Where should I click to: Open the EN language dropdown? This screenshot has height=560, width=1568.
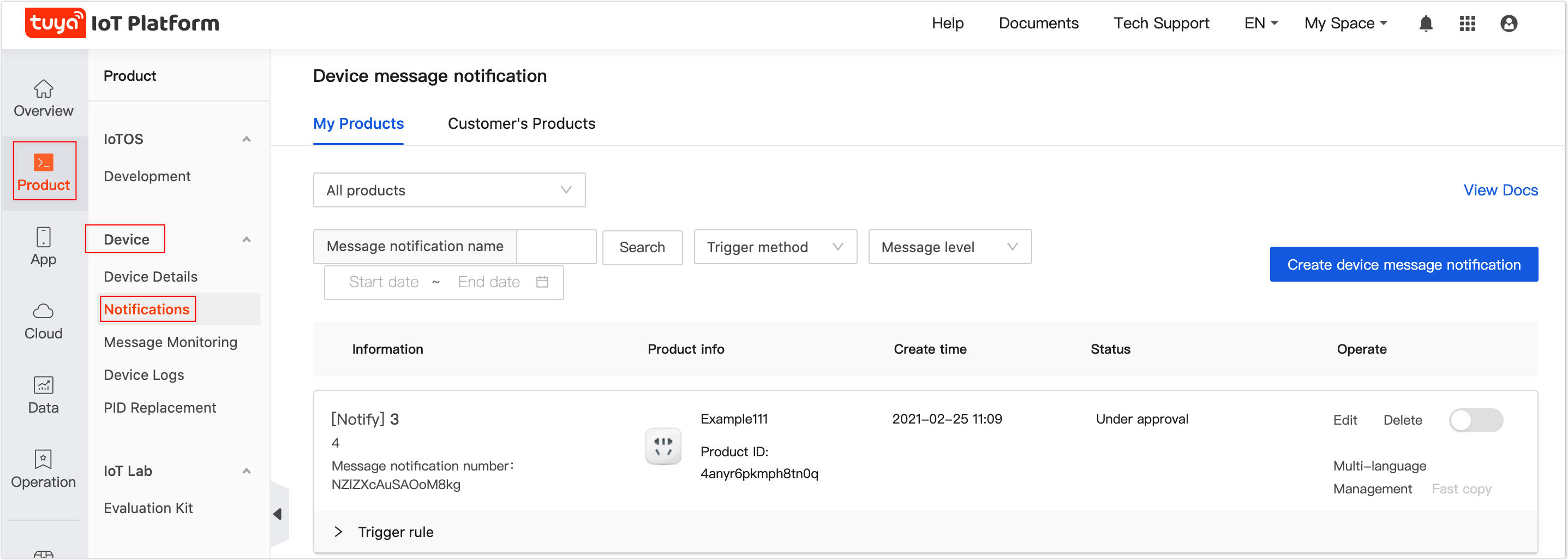tap(1261, 23)
